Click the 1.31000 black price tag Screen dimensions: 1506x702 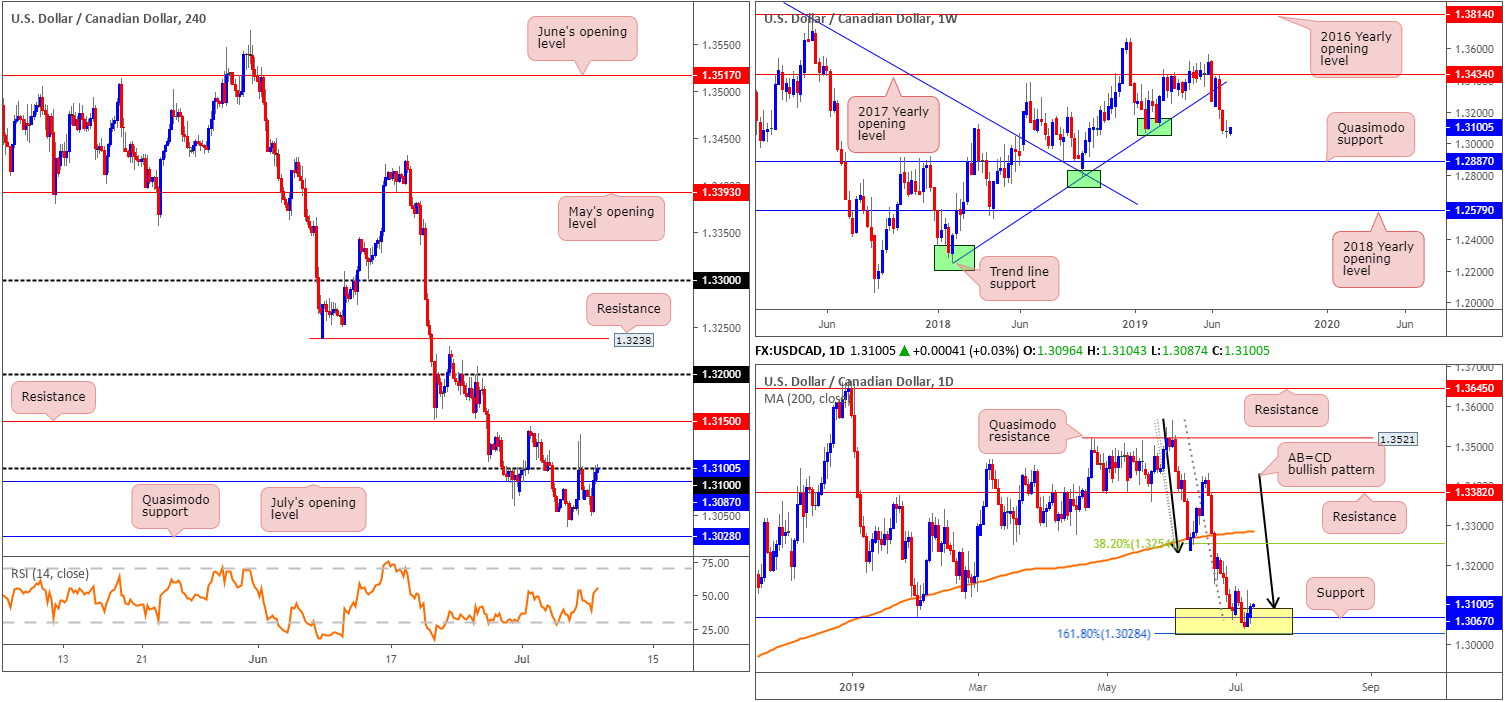[x=720, y=484]
